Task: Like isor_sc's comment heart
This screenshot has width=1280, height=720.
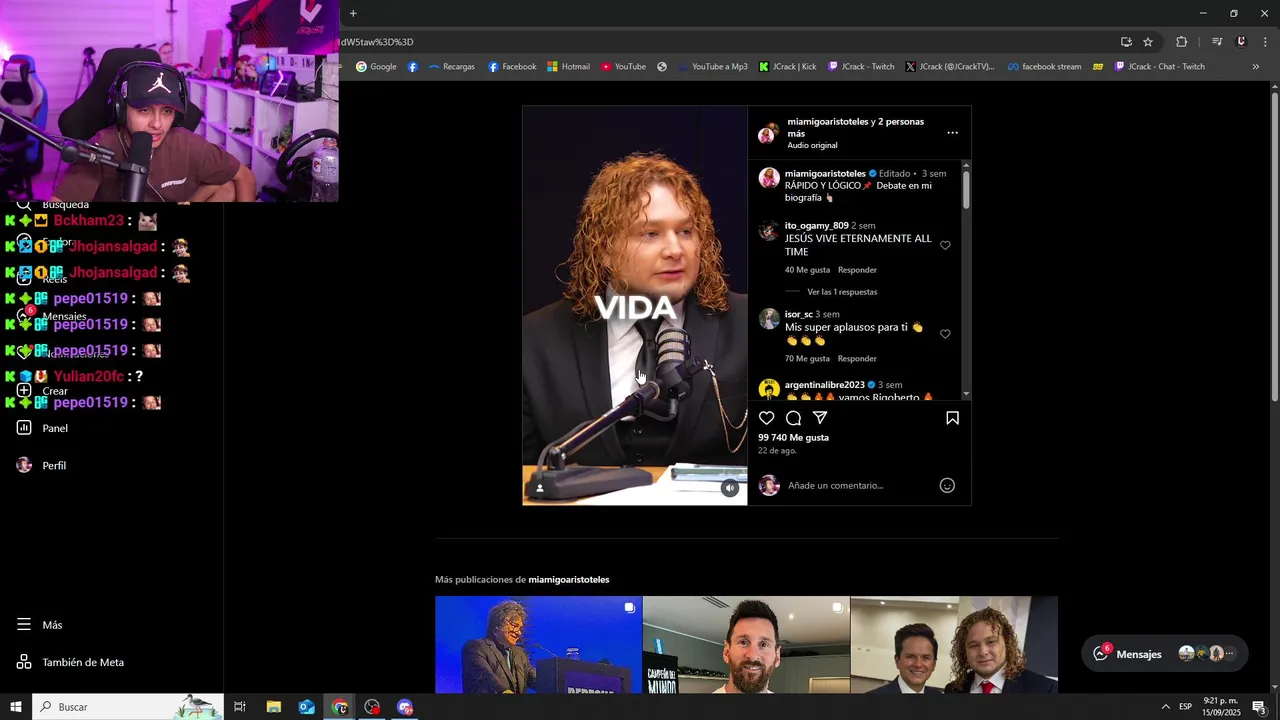Action: [x=945, y=334]
